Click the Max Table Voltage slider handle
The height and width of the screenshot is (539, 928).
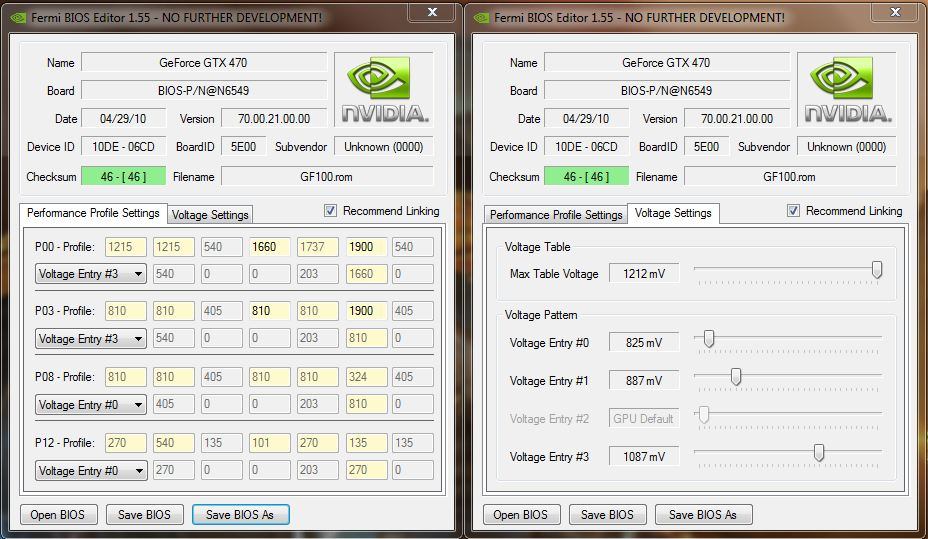877,270
